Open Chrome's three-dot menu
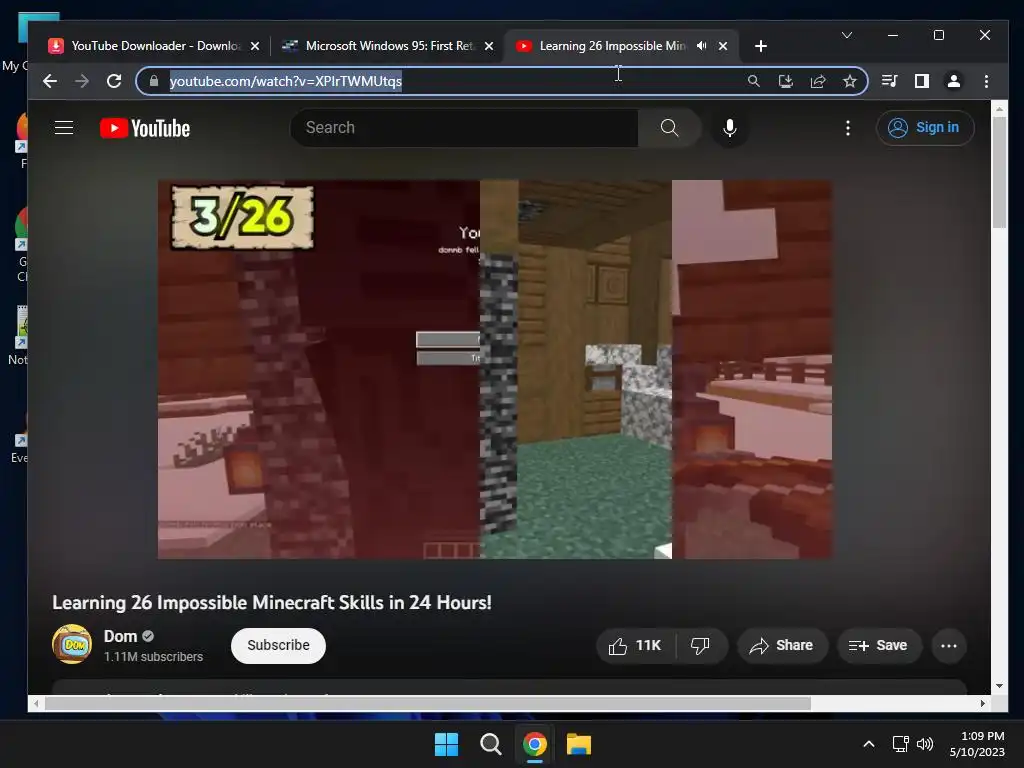 (986, 81)
